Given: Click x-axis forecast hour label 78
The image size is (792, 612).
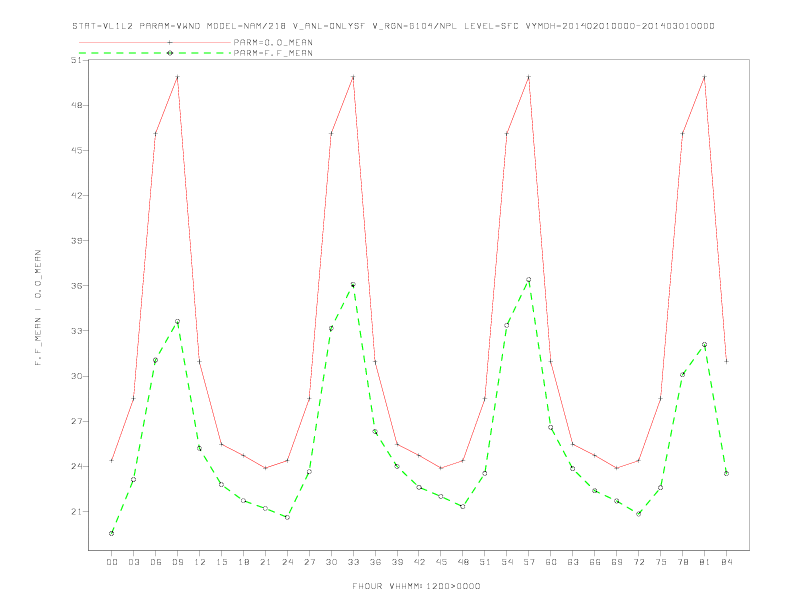Looking at the screenshot, I should (683, 562).
